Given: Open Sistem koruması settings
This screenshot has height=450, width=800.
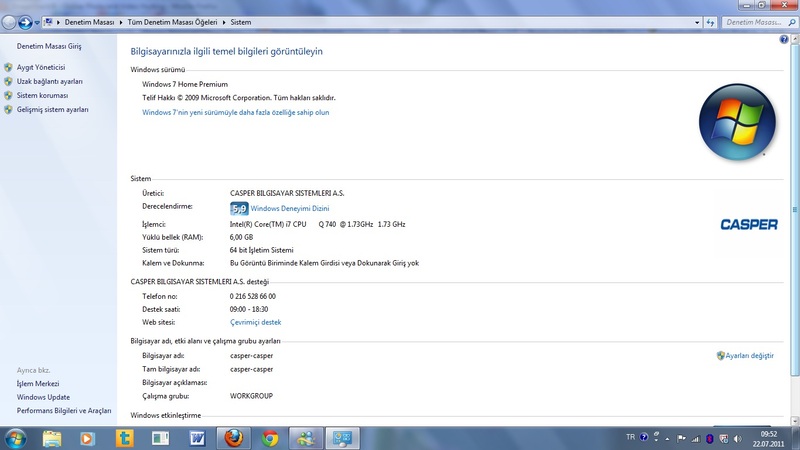Looking at the screenshot, I should (42, 95).
